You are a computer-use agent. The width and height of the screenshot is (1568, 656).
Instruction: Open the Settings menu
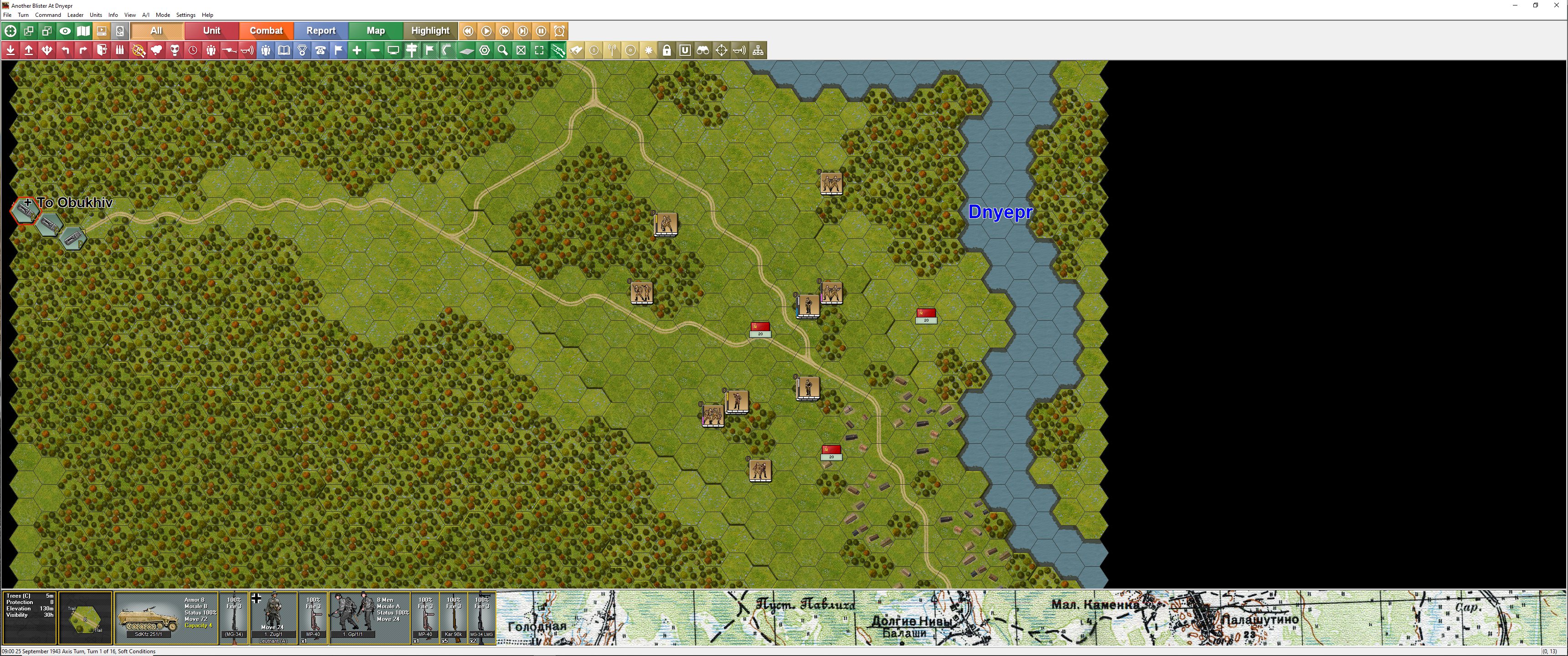pyautogui.click(x=186, y=15)
